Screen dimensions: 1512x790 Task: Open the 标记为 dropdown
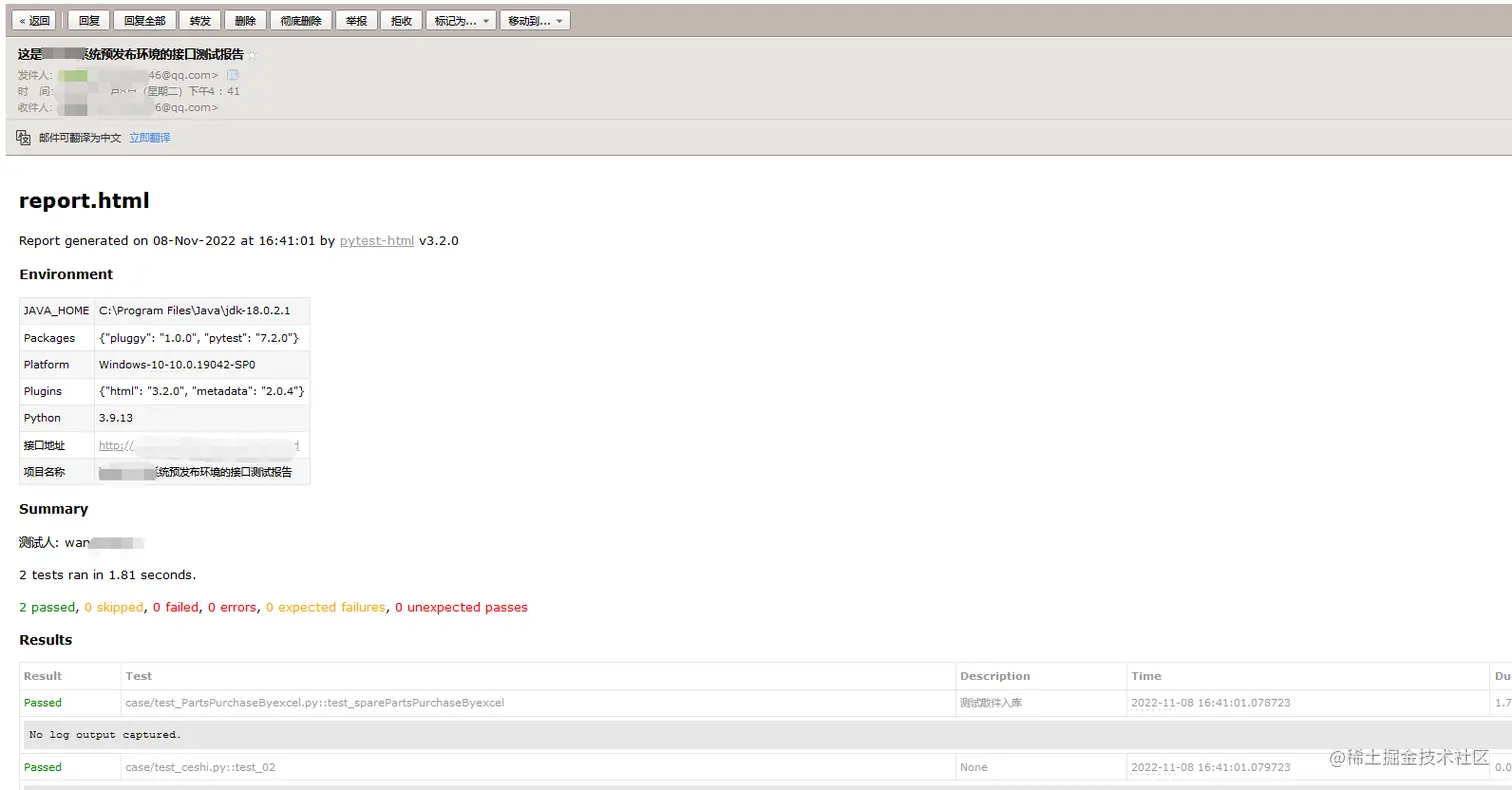coord(461,20)
